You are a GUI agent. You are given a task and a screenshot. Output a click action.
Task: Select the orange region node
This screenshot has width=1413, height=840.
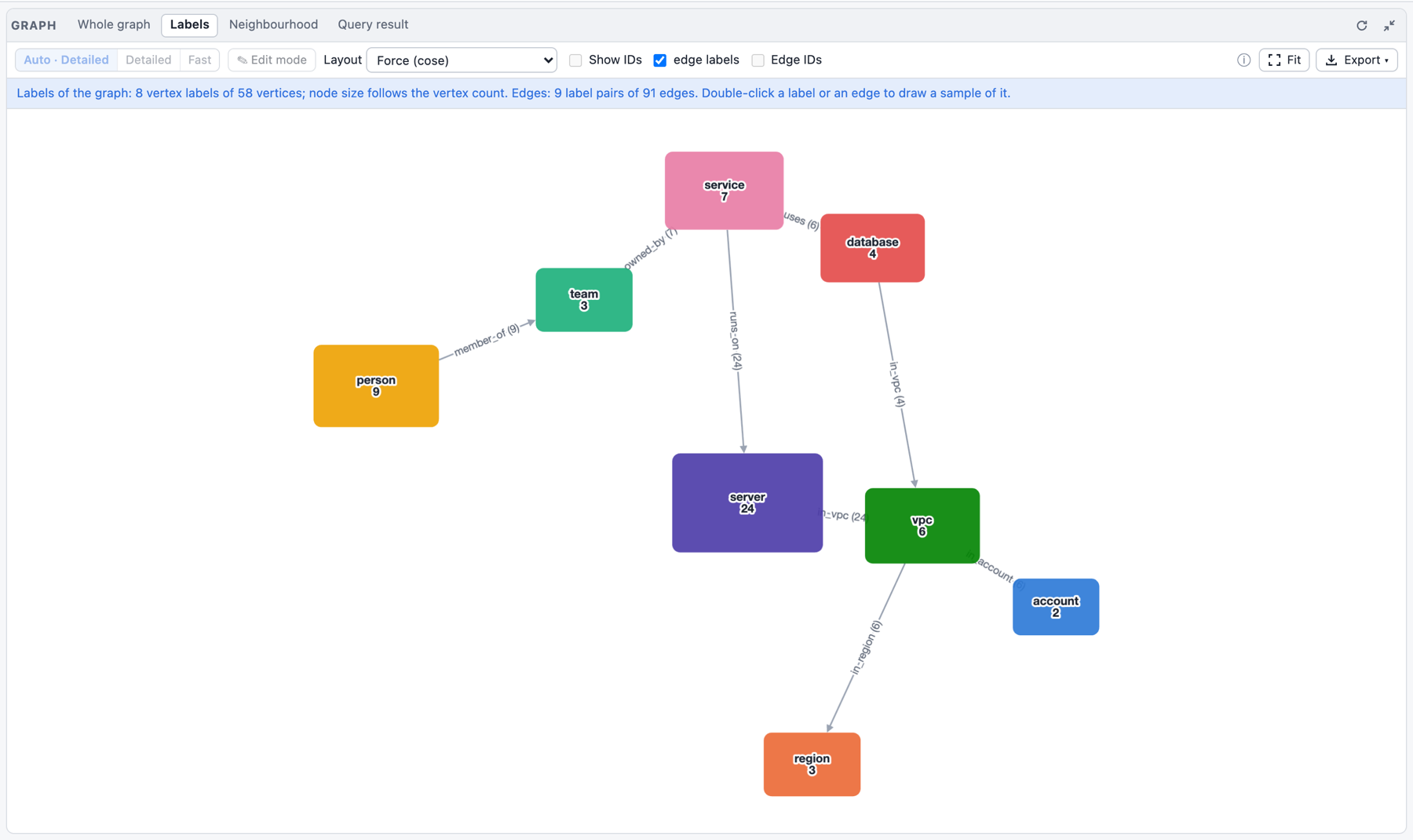tap(812, 765)
